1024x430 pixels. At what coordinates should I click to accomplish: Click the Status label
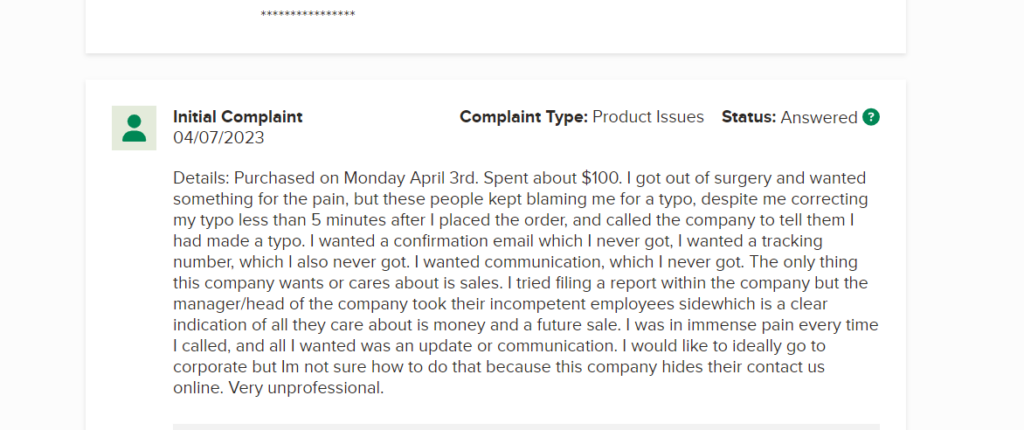(748, 117)
